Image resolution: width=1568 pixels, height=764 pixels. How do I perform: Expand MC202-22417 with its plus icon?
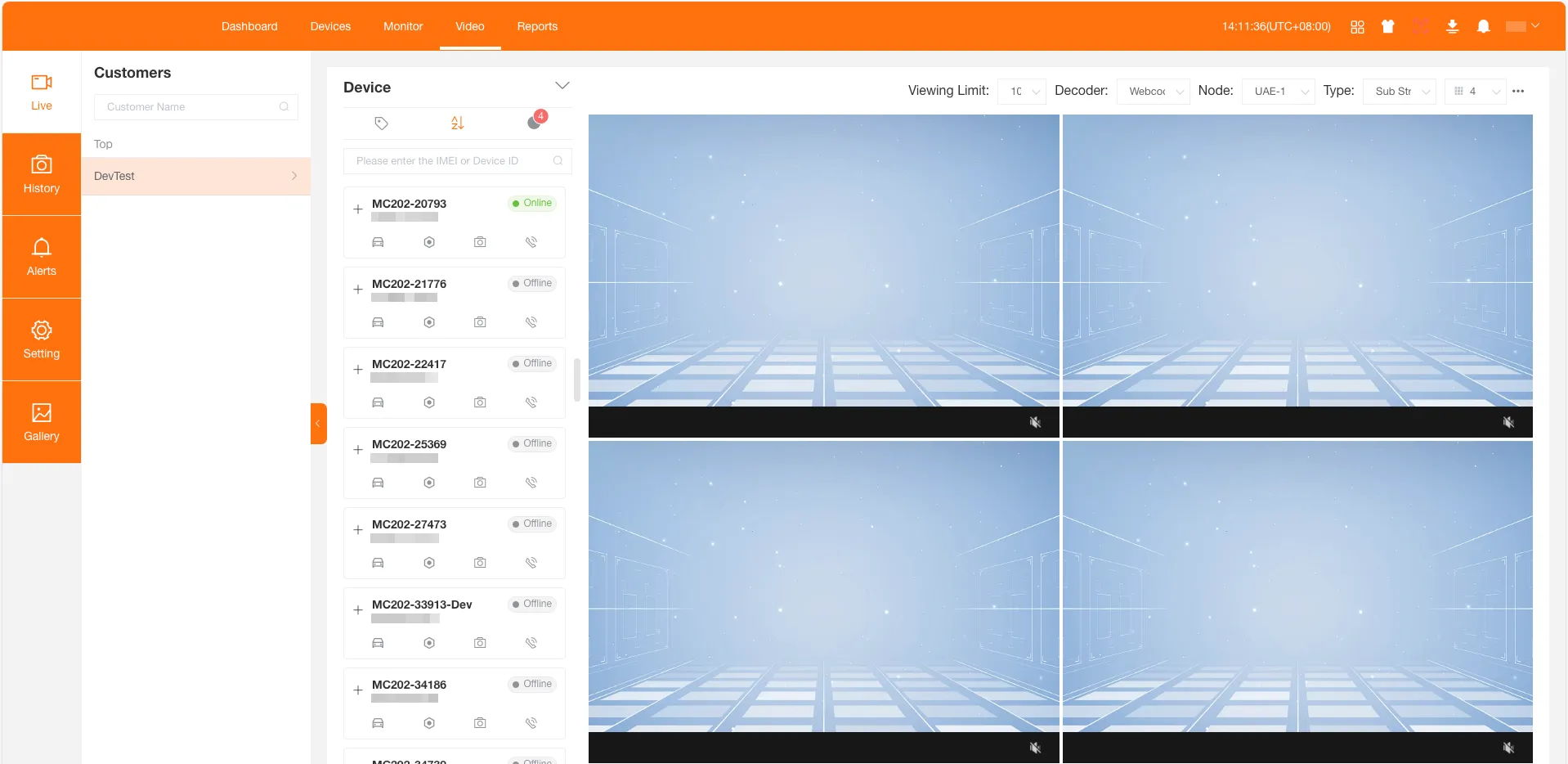[x=357, y=370]
